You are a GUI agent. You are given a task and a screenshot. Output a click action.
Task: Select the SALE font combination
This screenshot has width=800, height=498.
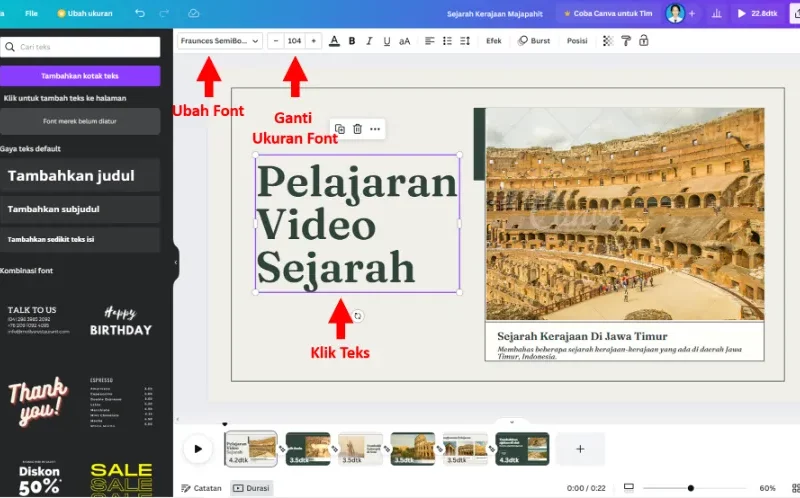pyautogui.click(x=121, y=479)
